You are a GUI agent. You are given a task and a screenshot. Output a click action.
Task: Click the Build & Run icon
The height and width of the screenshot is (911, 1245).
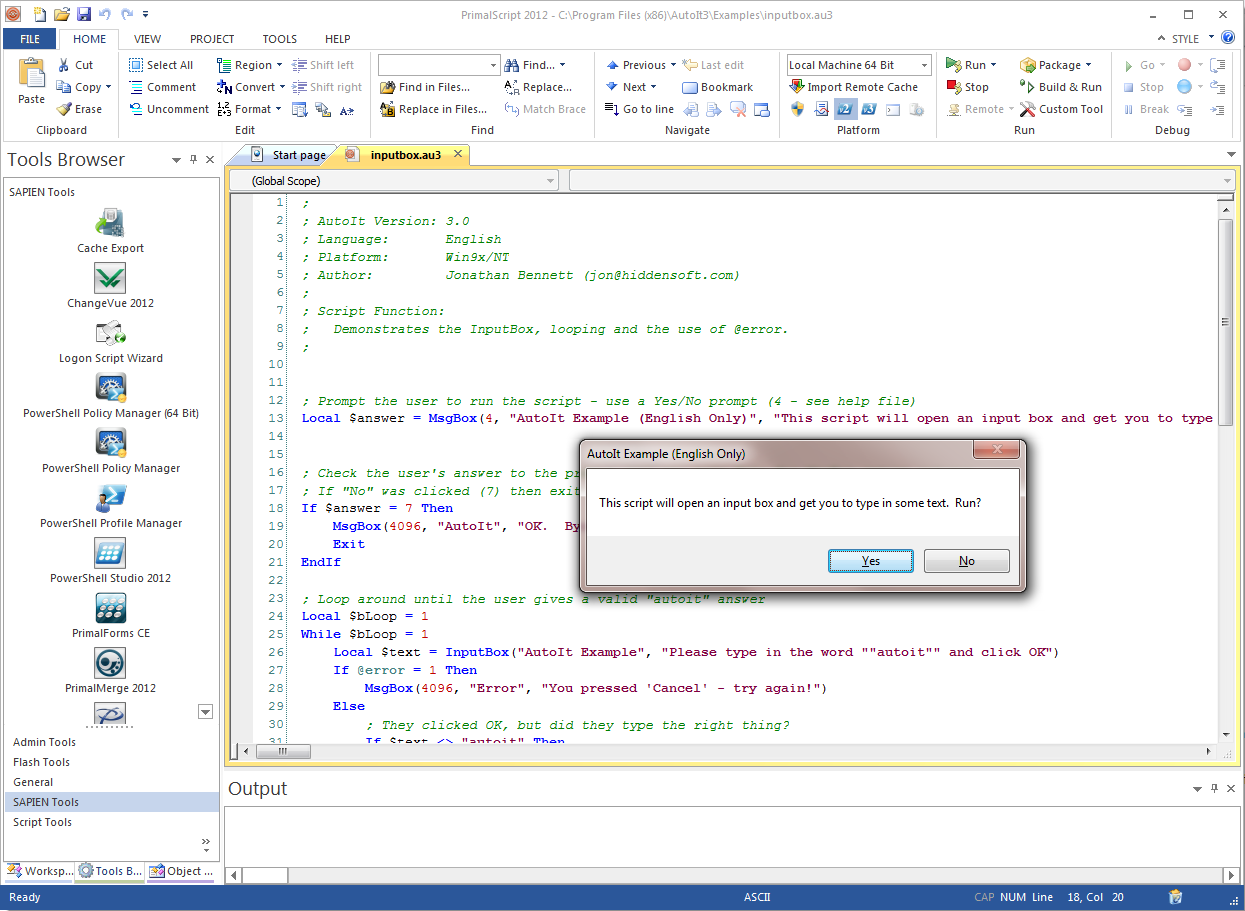pos(1027,87)
